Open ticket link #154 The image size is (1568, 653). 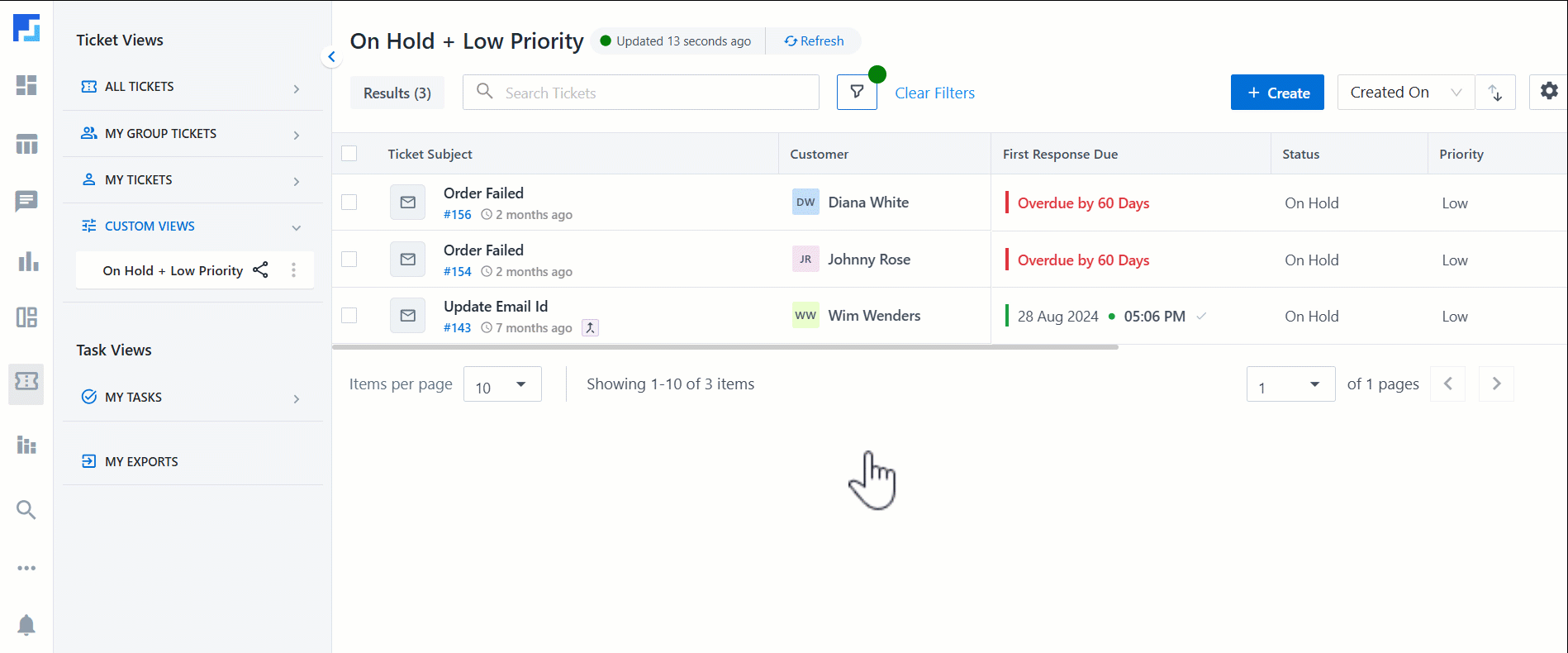[x=458, y=272]
